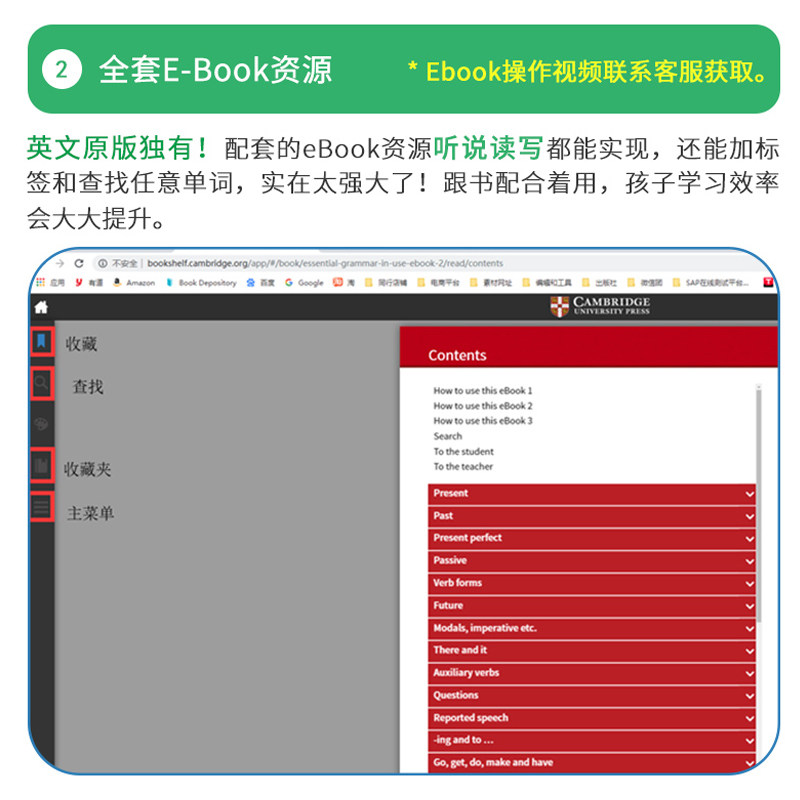Expand the Reported speech section
This screenshot has width=800, height=800.
[x=591, y=718]
